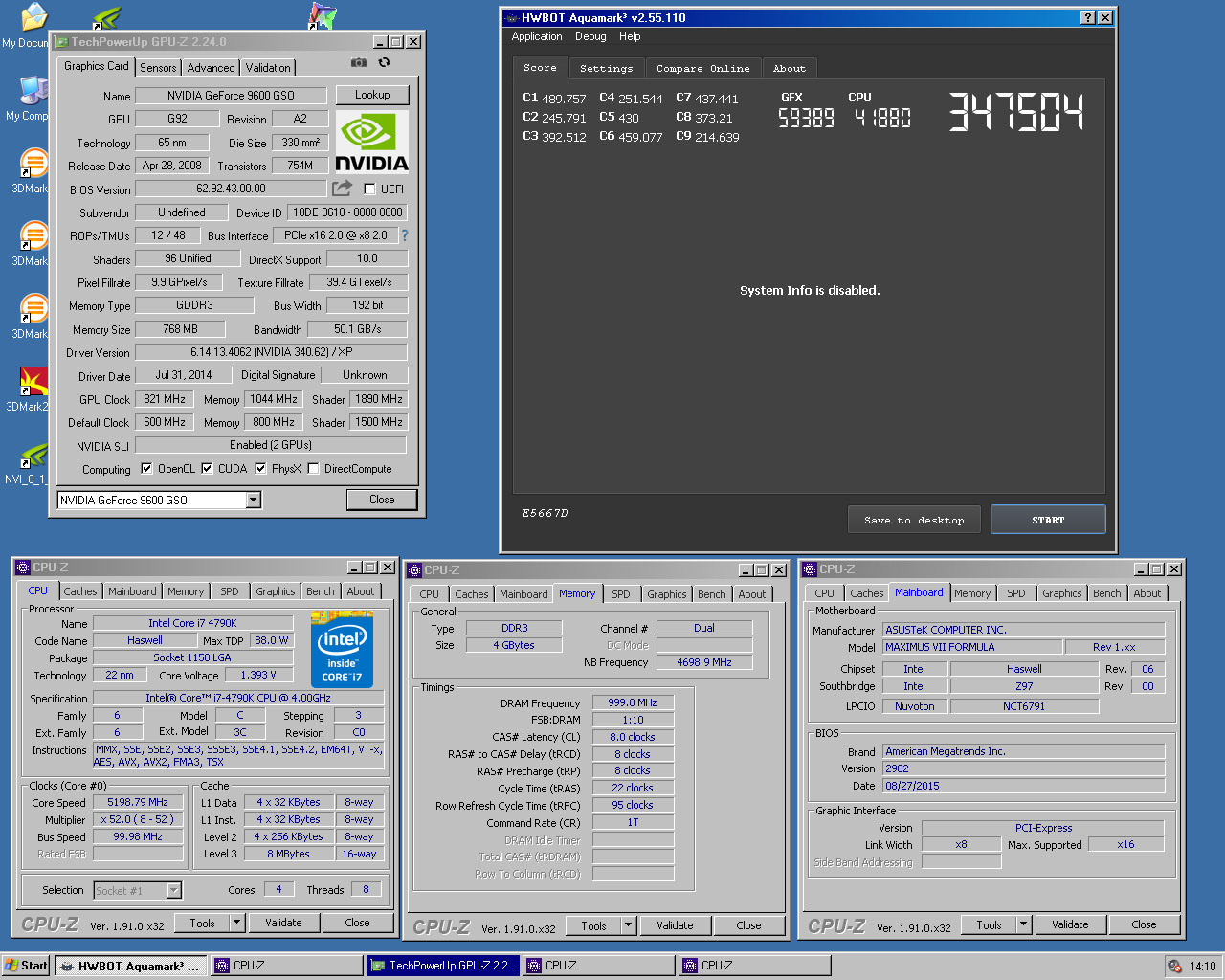The height and width of the screenshot is (980, 1225).
Task: Click the Windows Start button
Action: (26, 966)
